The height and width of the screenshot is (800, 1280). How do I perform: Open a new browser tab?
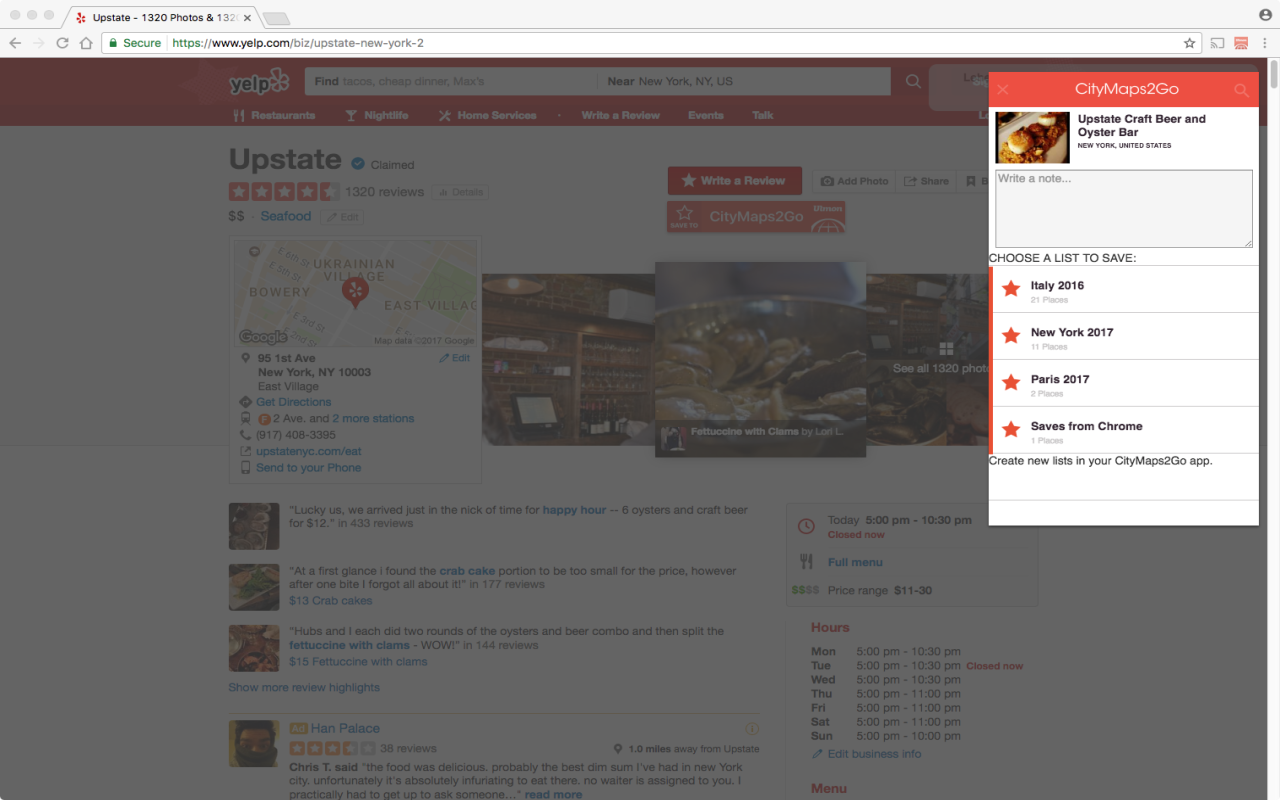(276, 18)
